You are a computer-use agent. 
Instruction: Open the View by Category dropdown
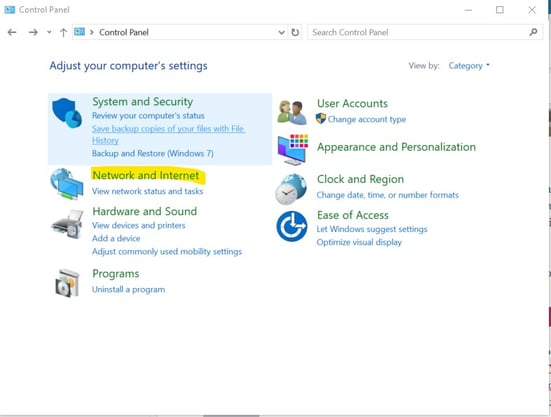tap(469, 65)
